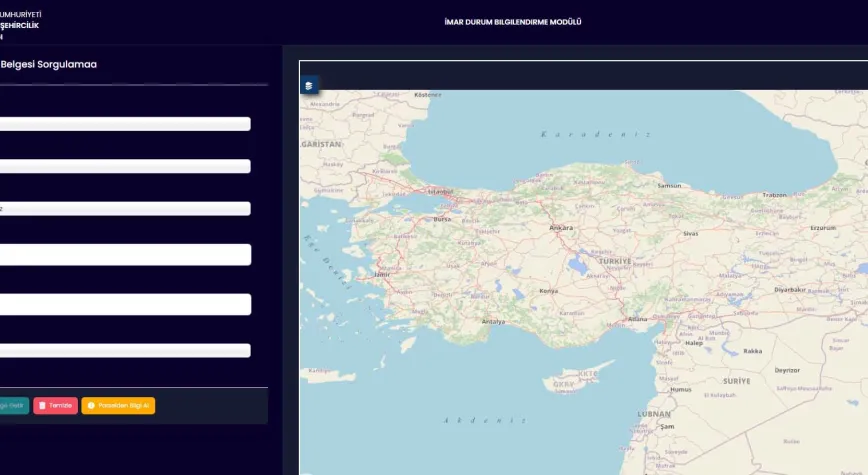
Task: Click Halep on the map
Action: (694, 343)
